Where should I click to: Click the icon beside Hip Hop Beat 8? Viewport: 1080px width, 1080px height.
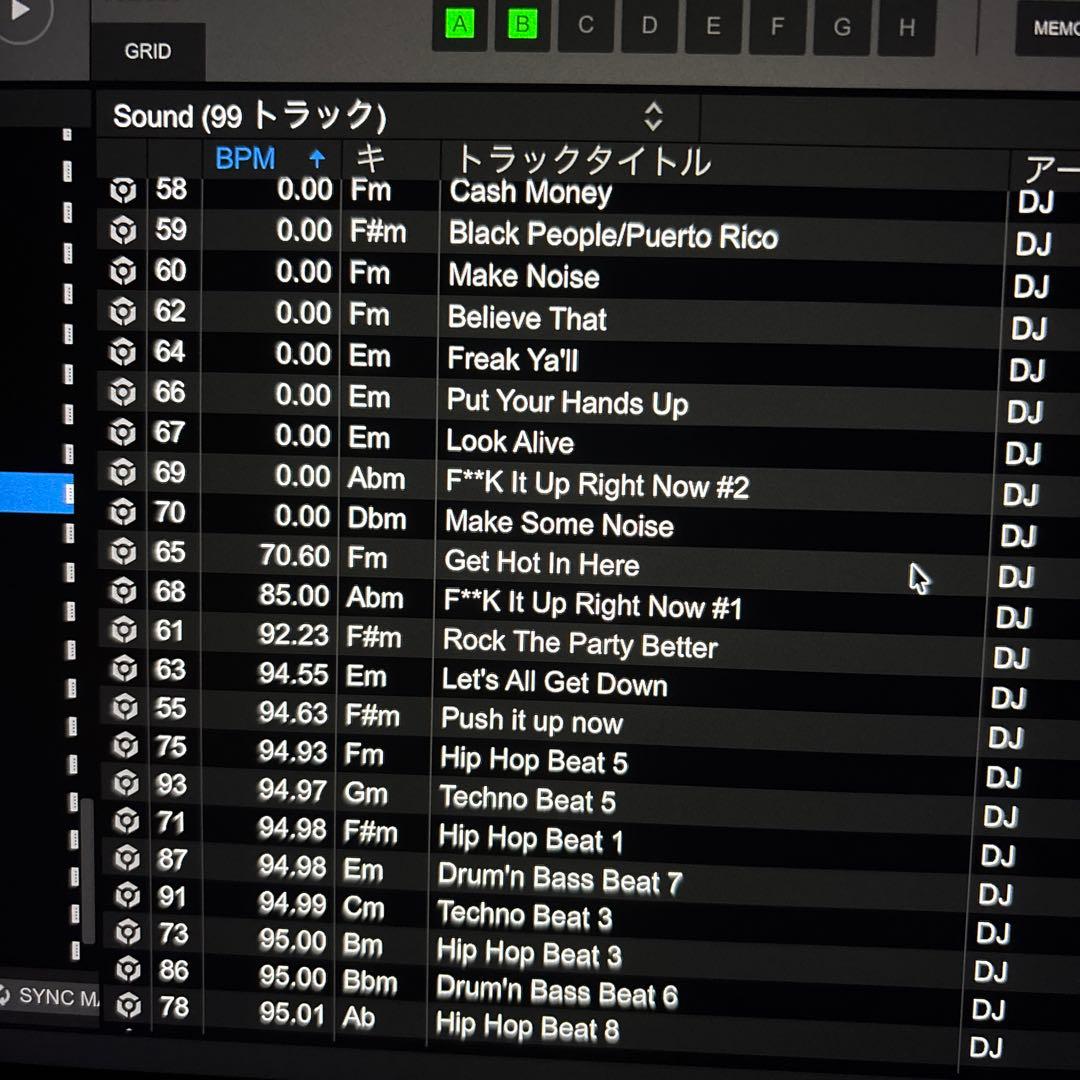click(x=127, y=1008)
